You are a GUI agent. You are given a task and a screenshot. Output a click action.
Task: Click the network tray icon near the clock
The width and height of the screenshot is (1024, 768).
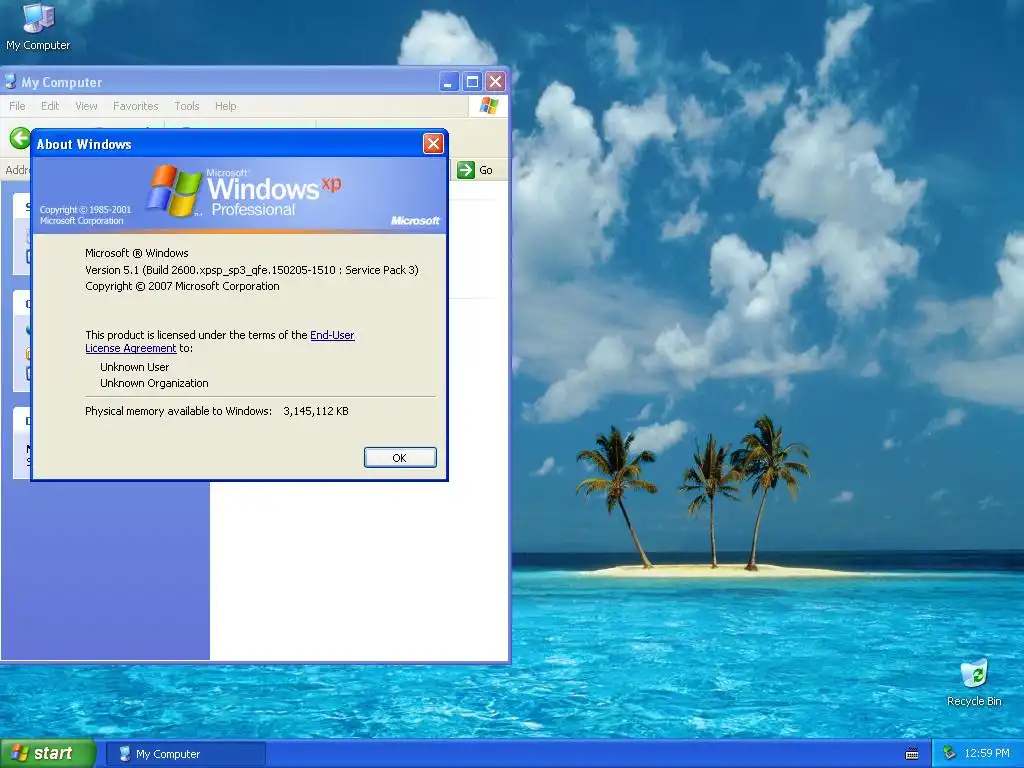[x=950, y=753]
